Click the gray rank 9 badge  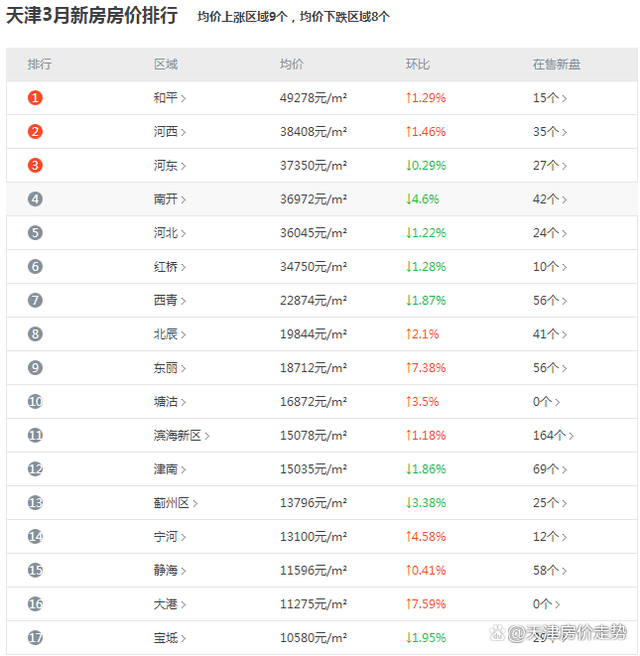coord(35,368)
